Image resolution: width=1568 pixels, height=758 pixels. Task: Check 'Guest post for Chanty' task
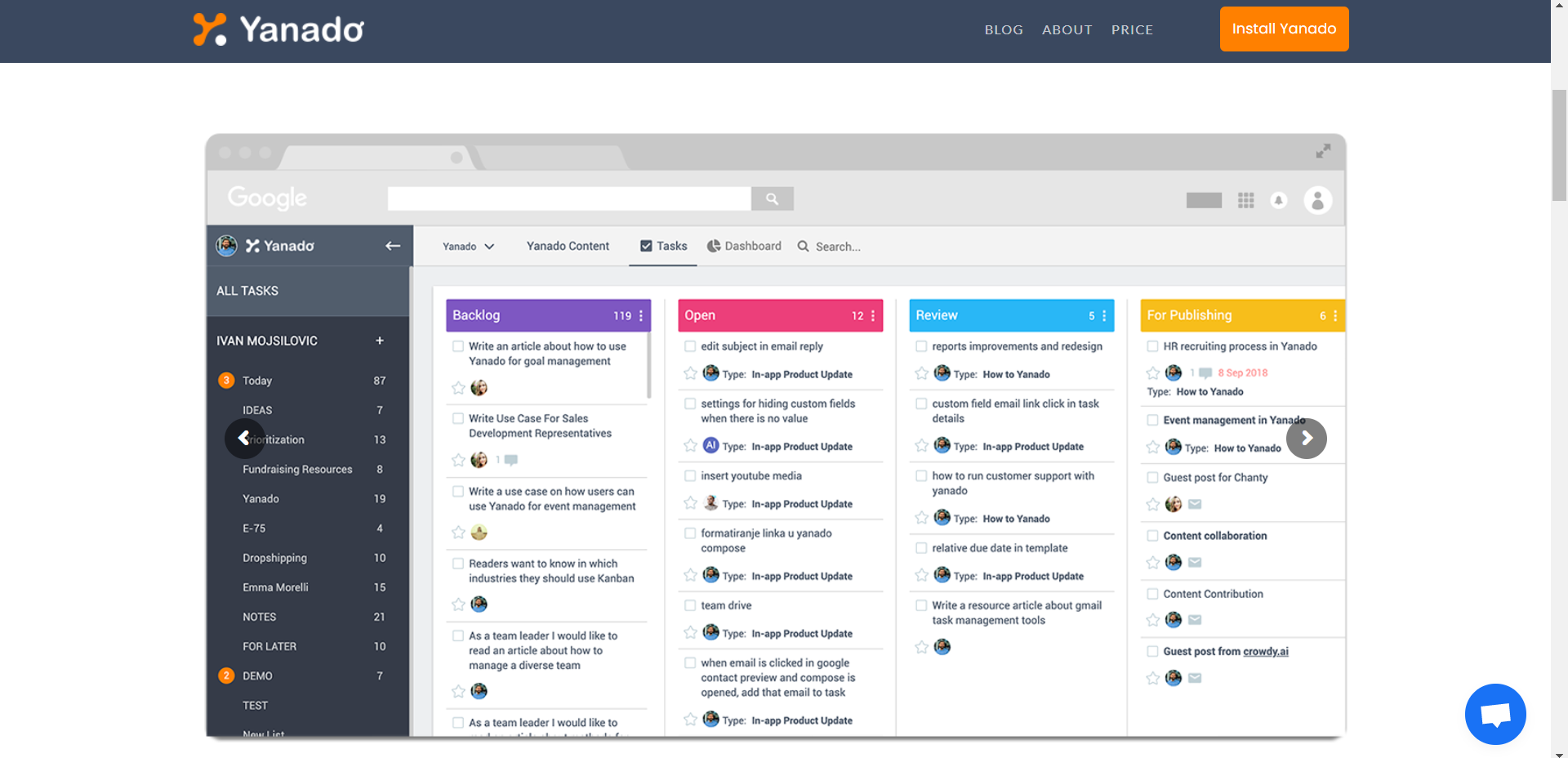[1152, 477]
